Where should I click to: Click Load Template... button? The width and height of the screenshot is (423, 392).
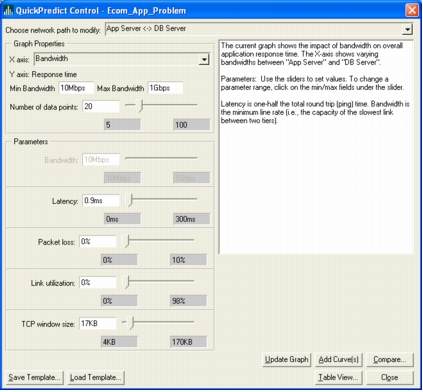pyautogui.click(x=96, y=378)
